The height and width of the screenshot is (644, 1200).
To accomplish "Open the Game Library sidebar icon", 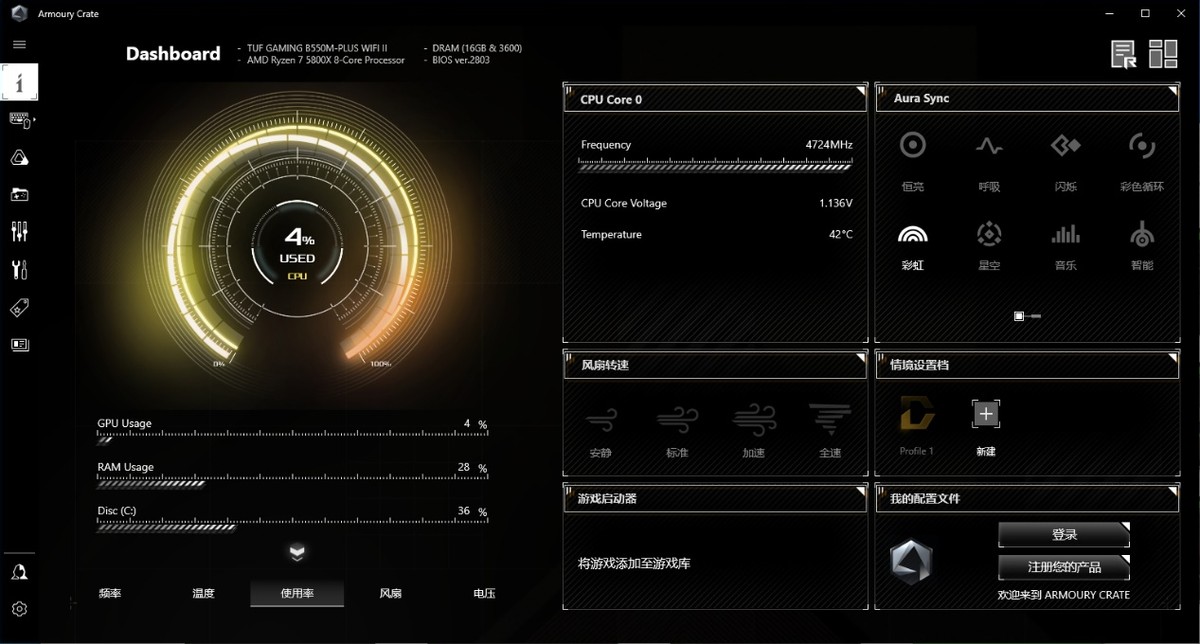I will coord(19,194).
